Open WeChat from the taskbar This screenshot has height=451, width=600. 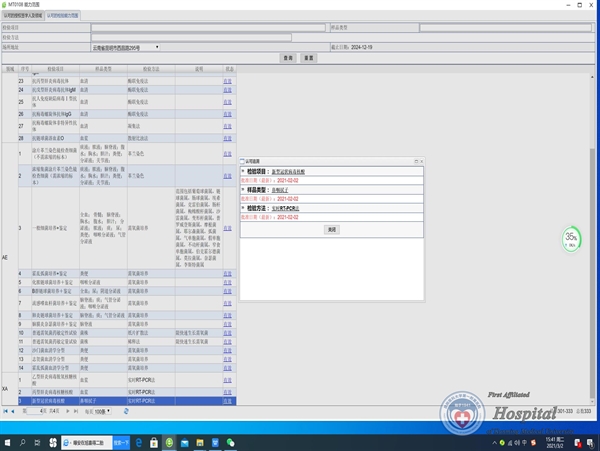230,443
